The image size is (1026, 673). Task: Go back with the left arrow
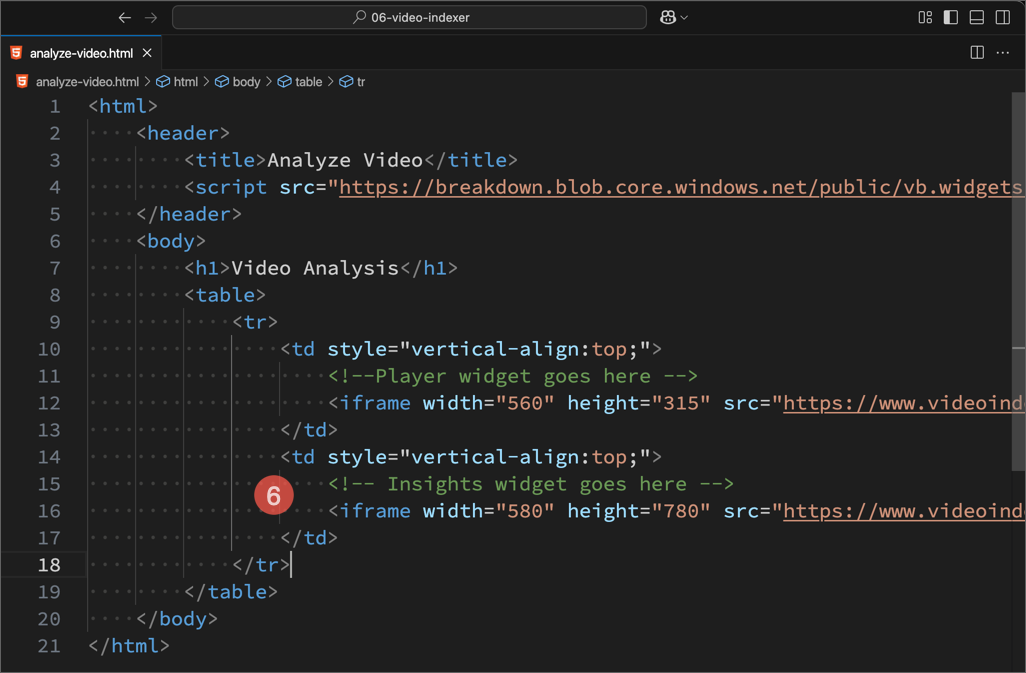click(124, 18)
